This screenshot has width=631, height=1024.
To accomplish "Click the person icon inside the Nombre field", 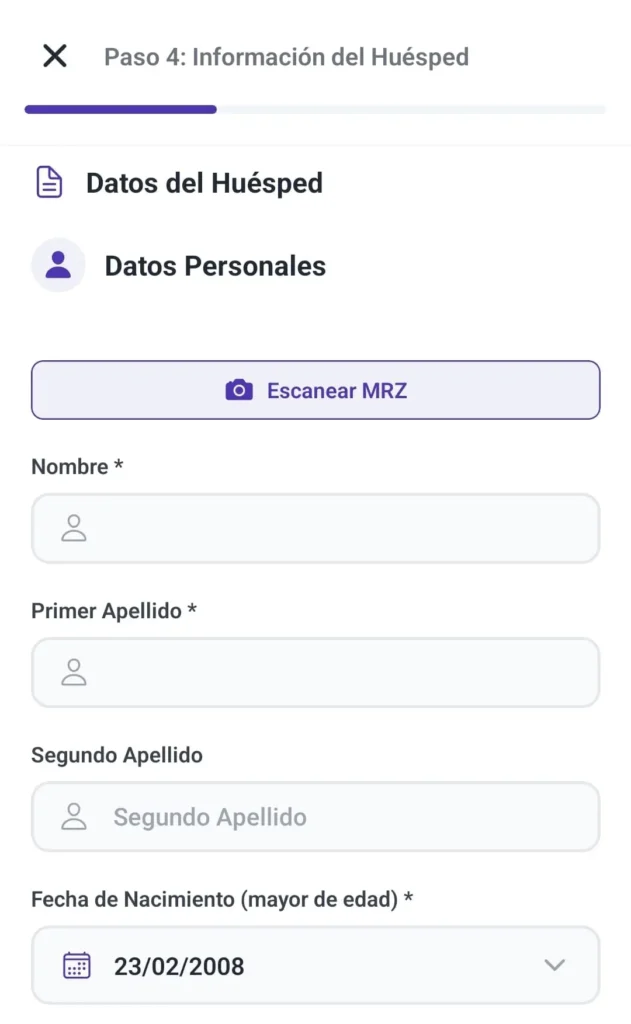I will point(73,528).
